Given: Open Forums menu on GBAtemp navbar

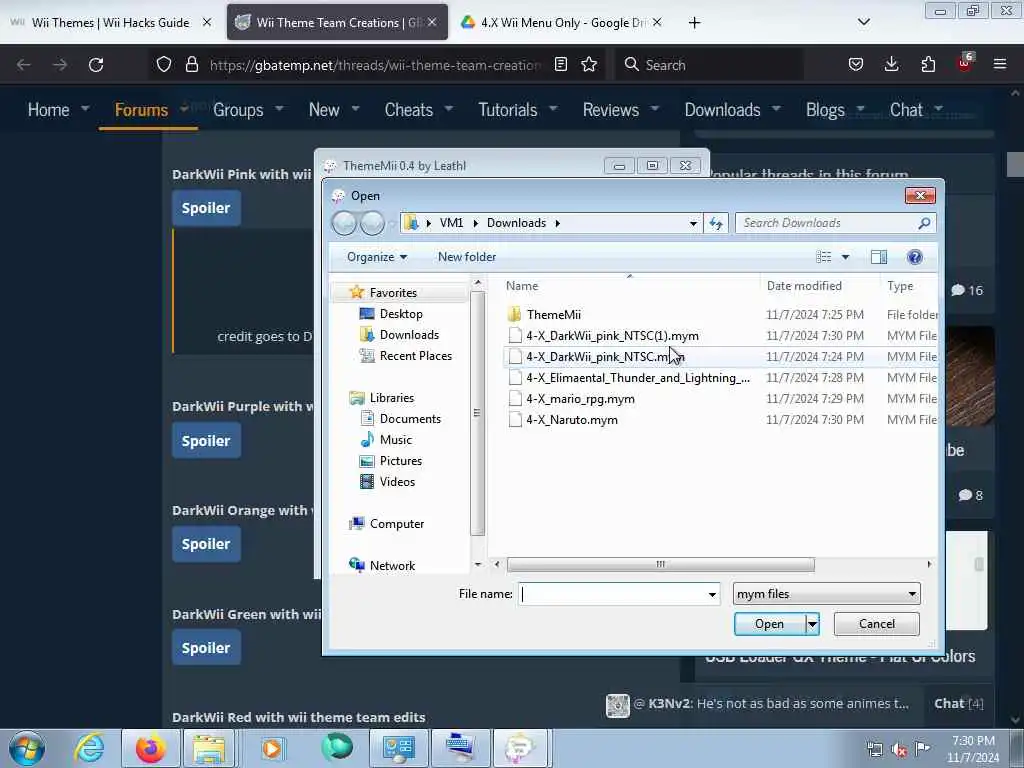Looking at the screenshot, I should (141, 110).
